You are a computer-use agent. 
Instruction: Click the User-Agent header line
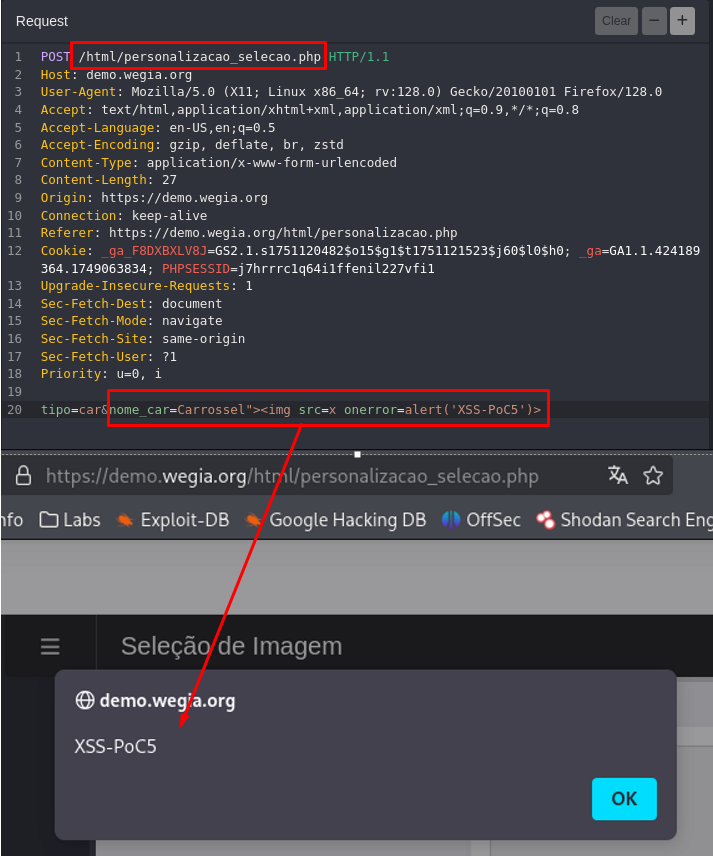click(x=351, y=92)
